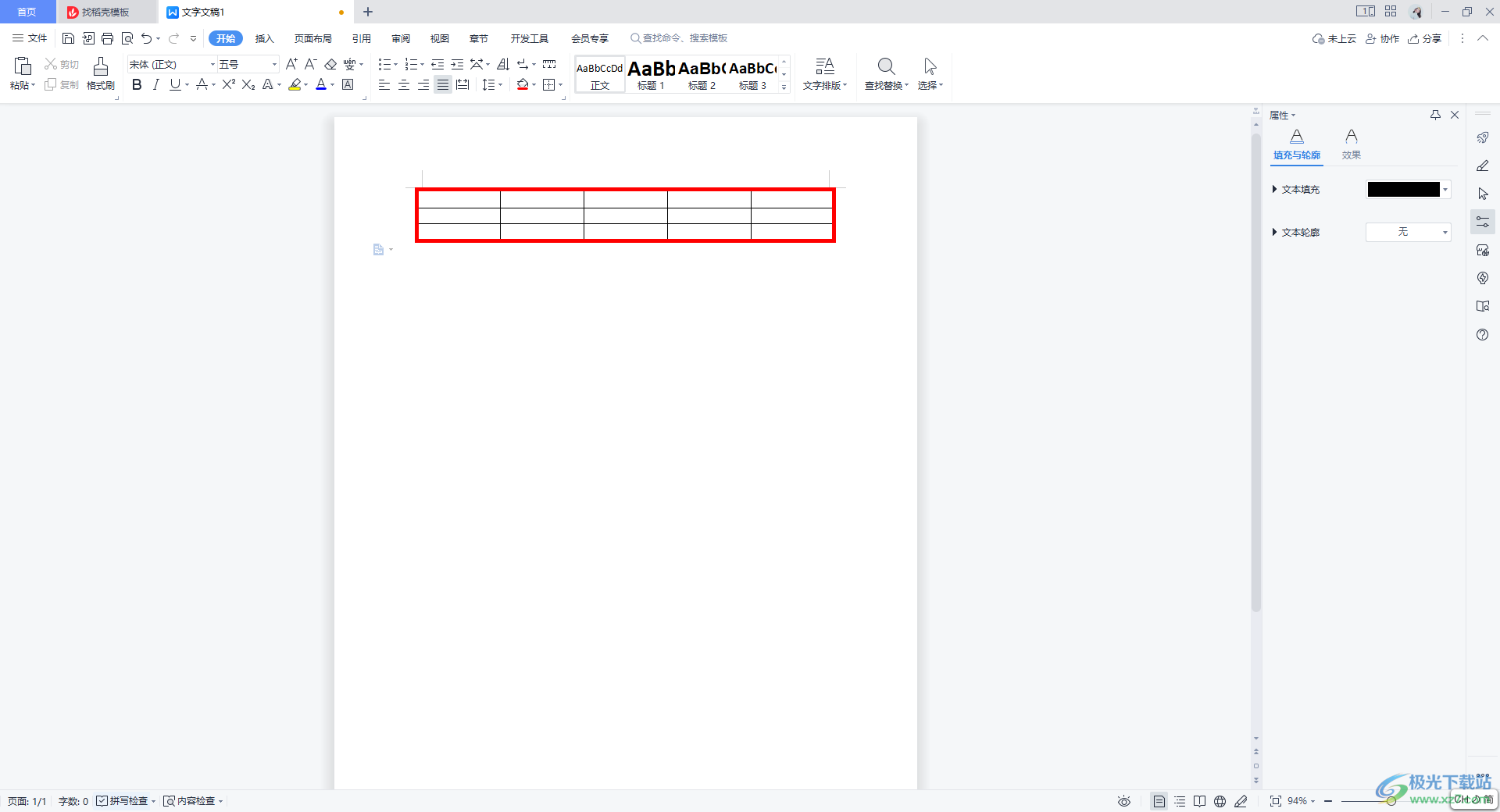
Task: Toggle justify alignment
Action: point(443,84)
